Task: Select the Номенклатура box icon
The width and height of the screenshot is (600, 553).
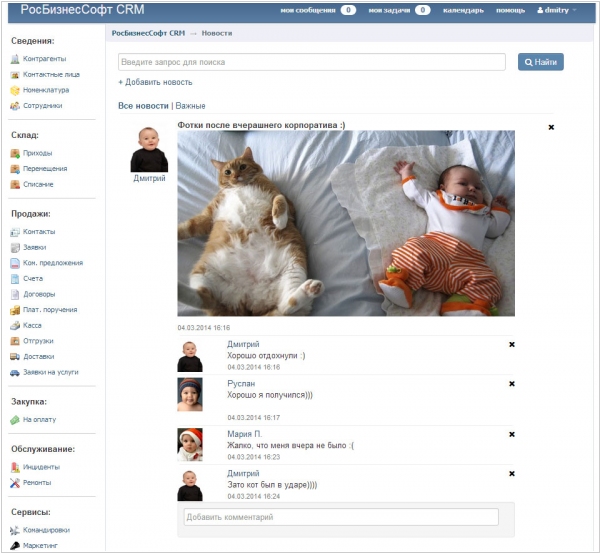Action: point(15,90)
